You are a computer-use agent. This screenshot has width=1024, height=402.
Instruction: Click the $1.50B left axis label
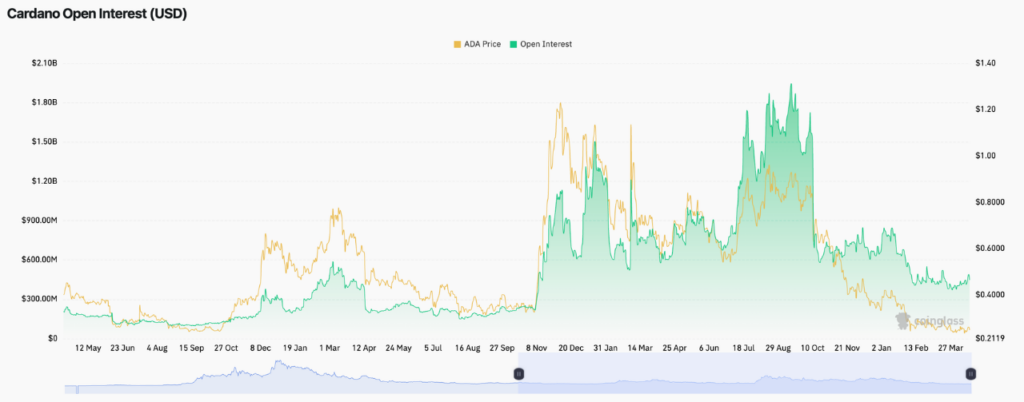click(44, 142)
